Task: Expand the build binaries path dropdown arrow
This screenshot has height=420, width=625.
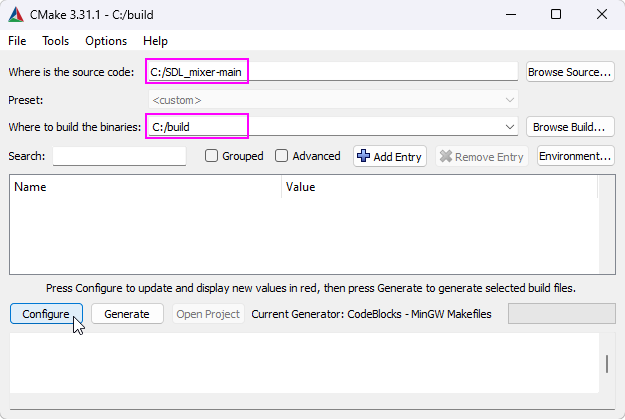Action: pyautogui.click(x=509, y=127)
